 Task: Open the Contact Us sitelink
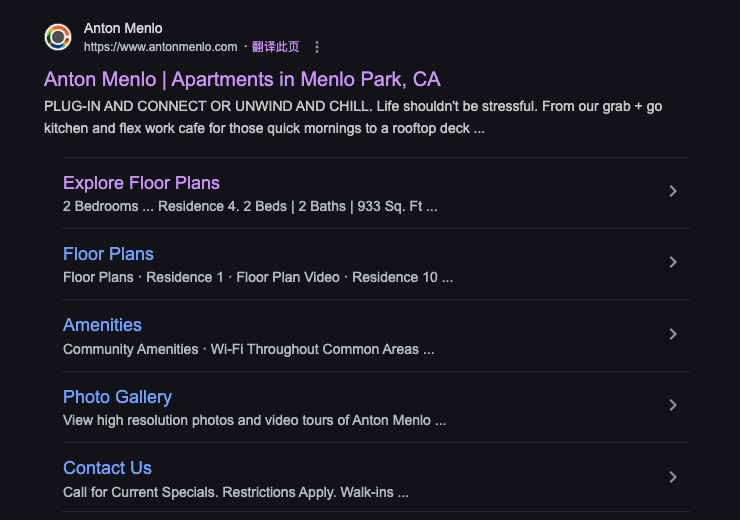[108, 468]
